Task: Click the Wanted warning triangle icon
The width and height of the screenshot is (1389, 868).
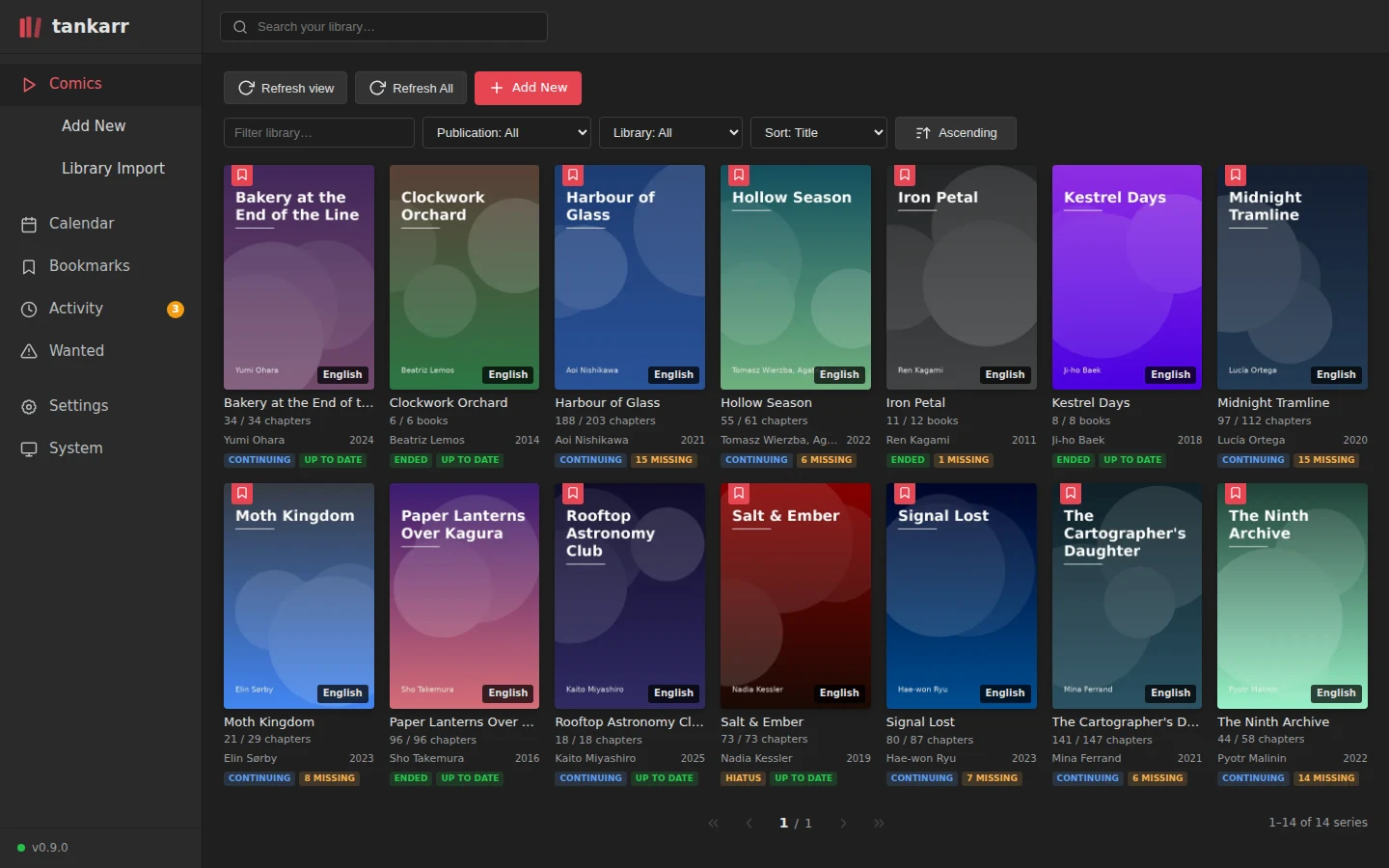Action: [x=29, y=351]
